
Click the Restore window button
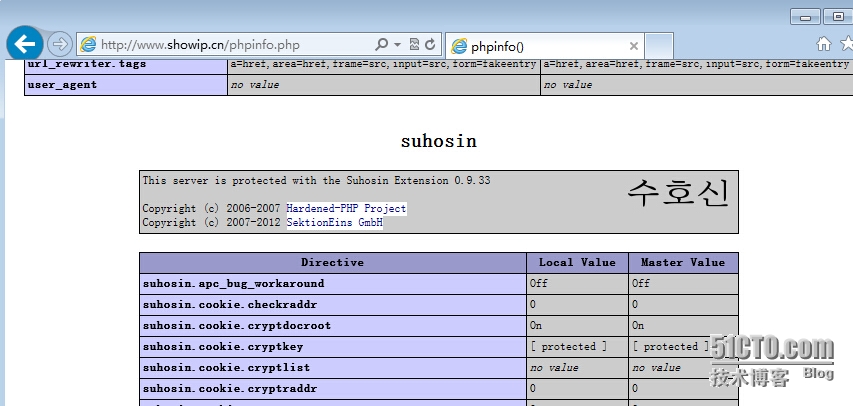pyautogui.click(x=837, y=17)
